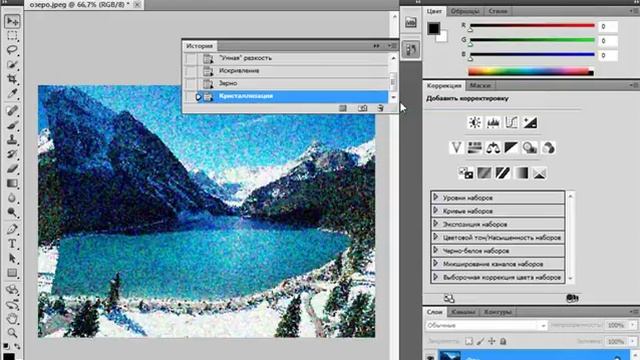Select the Clone Stamp tool

point(12,140)
